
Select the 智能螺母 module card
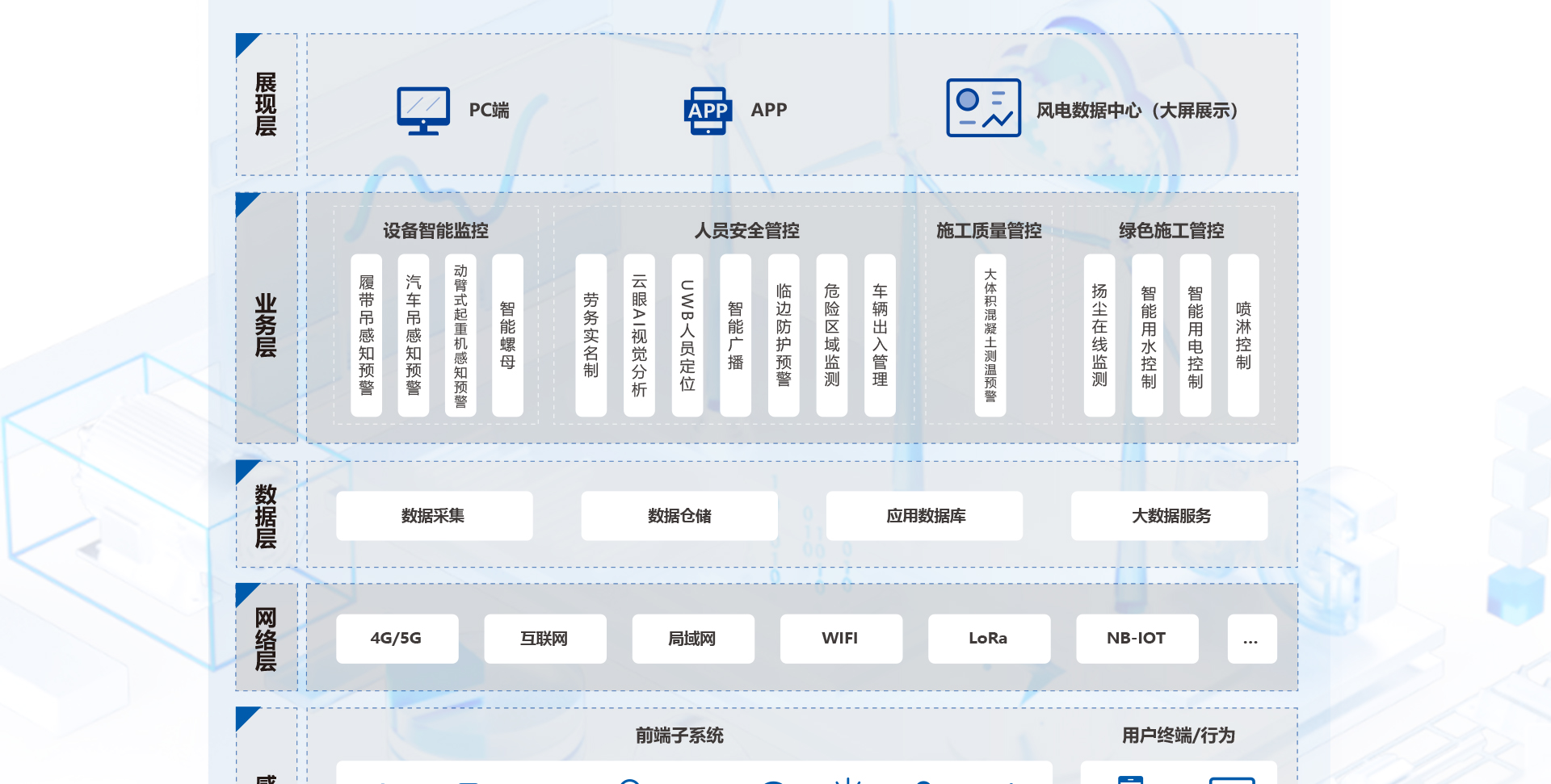(x=507, y=335)
